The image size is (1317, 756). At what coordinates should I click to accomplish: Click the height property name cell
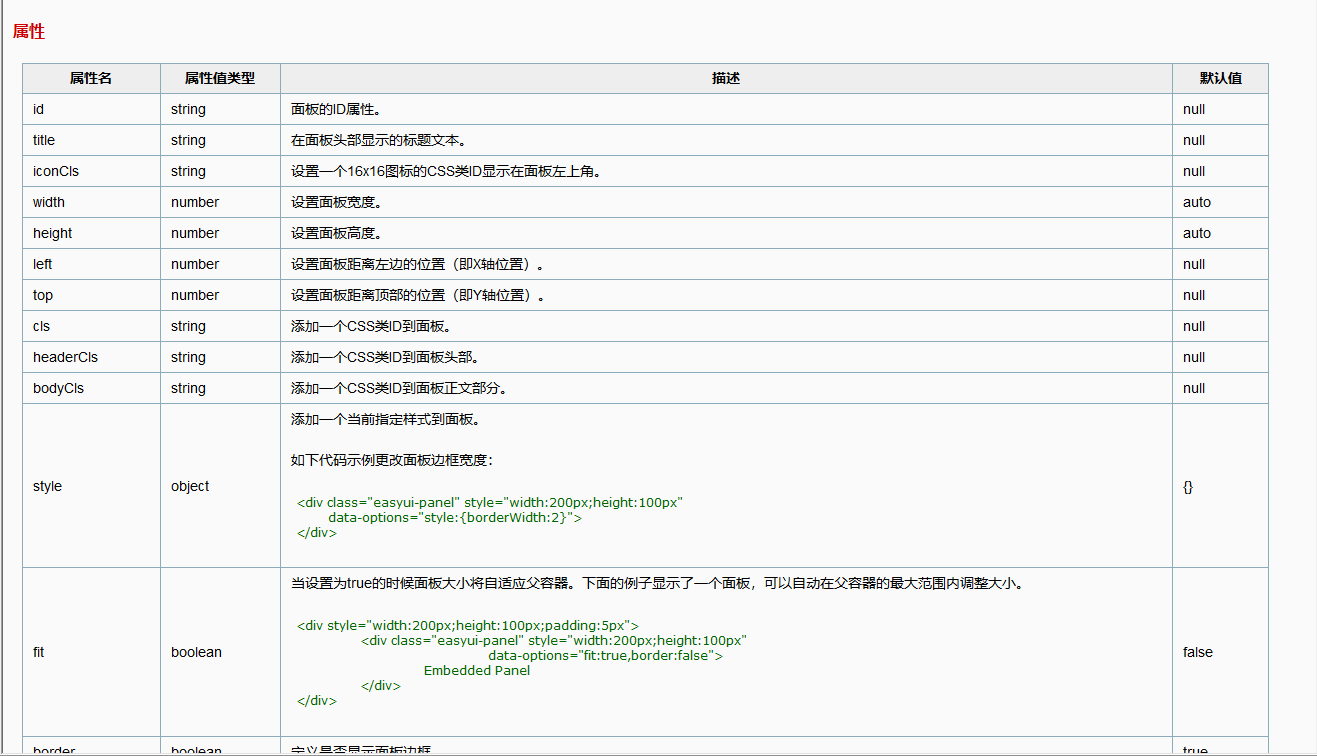(x=51, y=233)
